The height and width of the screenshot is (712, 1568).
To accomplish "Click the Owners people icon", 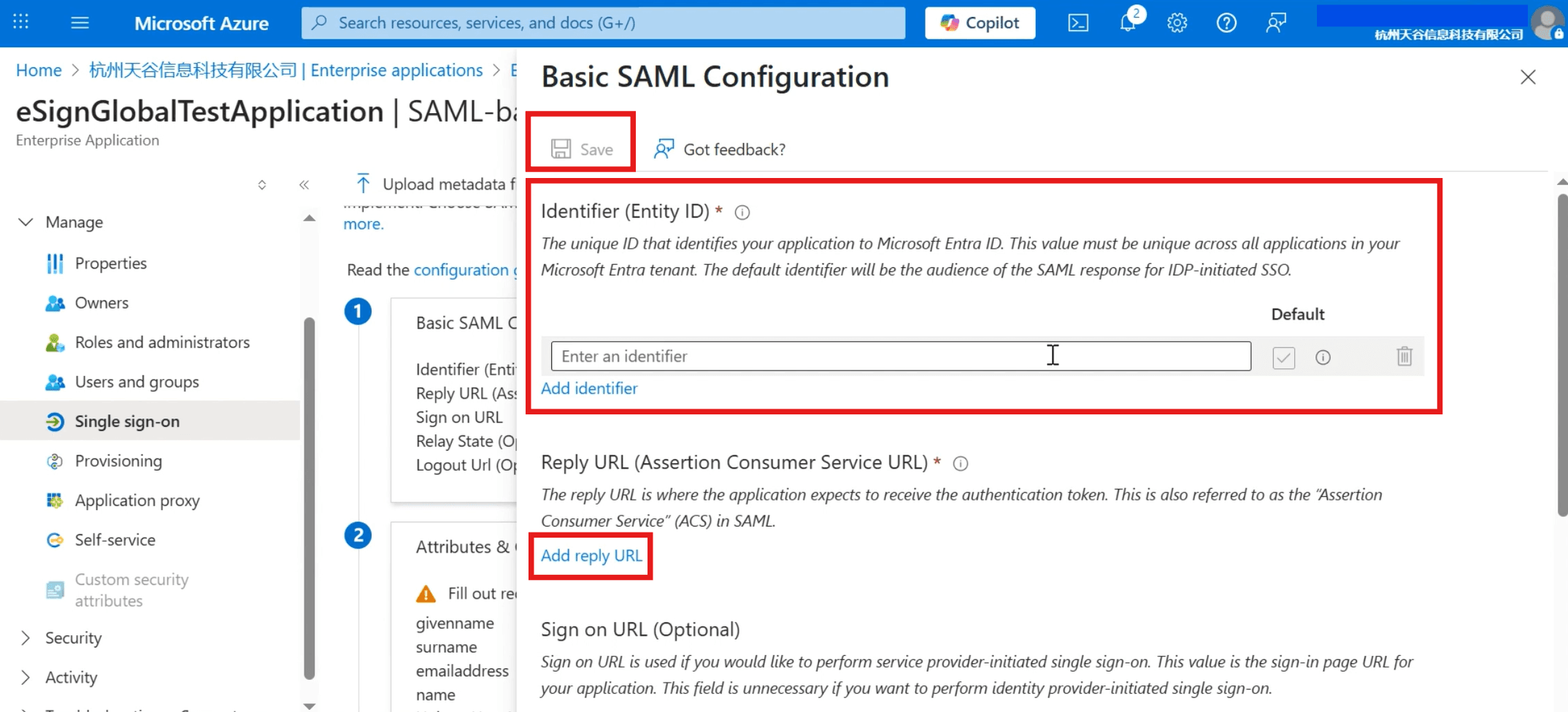I will pos(55,303).
